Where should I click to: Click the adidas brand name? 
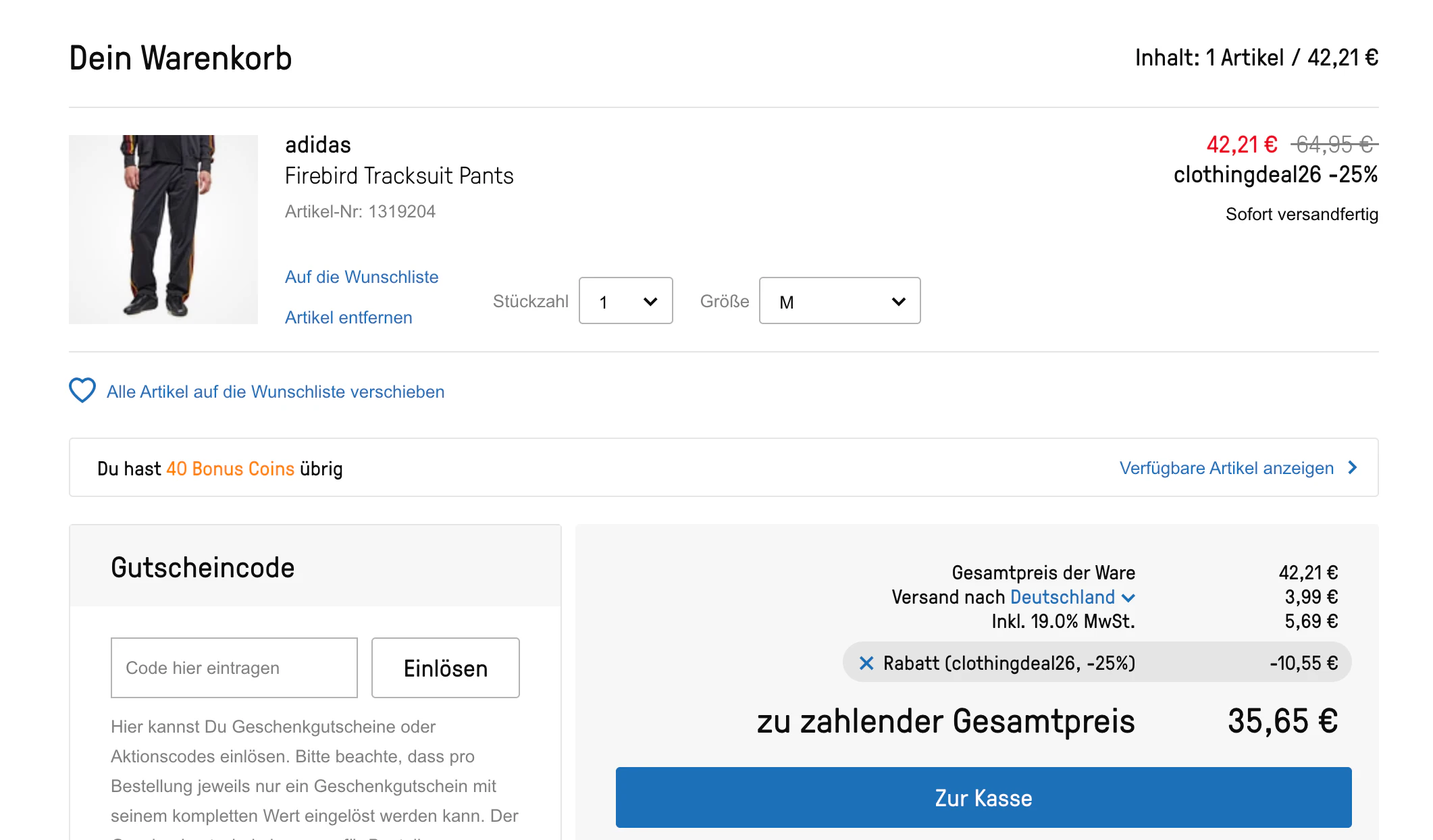pyautogui.click(x=318, y=145)
